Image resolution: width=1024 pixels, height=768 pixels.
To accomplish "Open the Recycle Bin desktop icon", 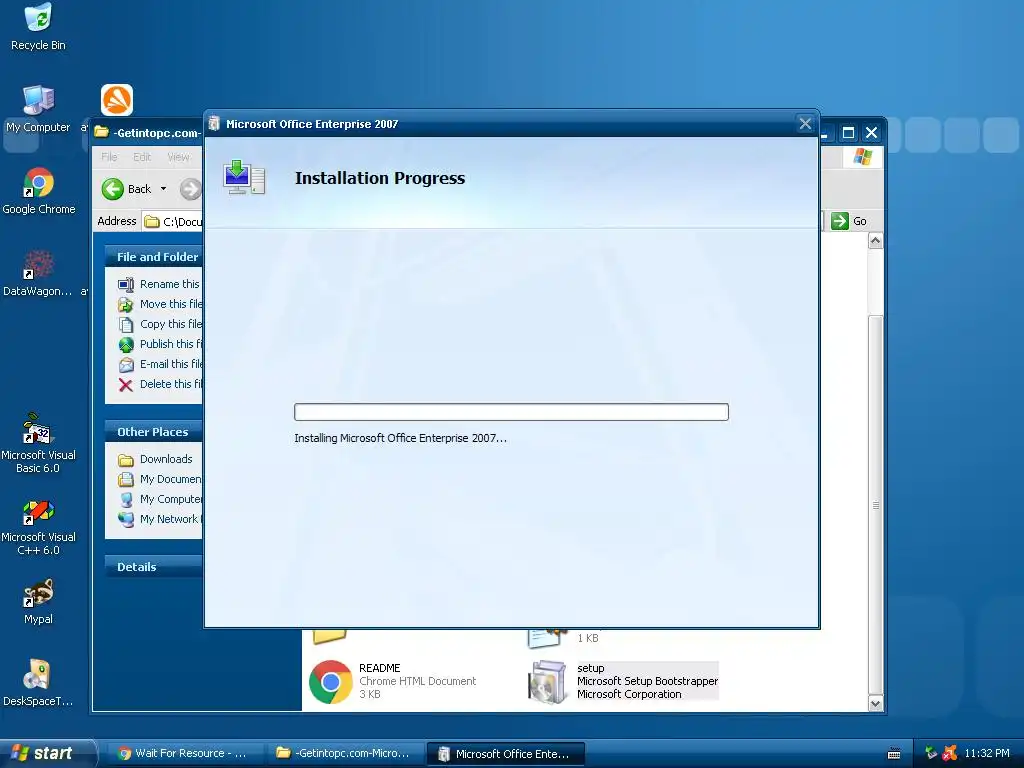I will pyautogui.click(x=38, y=27).
